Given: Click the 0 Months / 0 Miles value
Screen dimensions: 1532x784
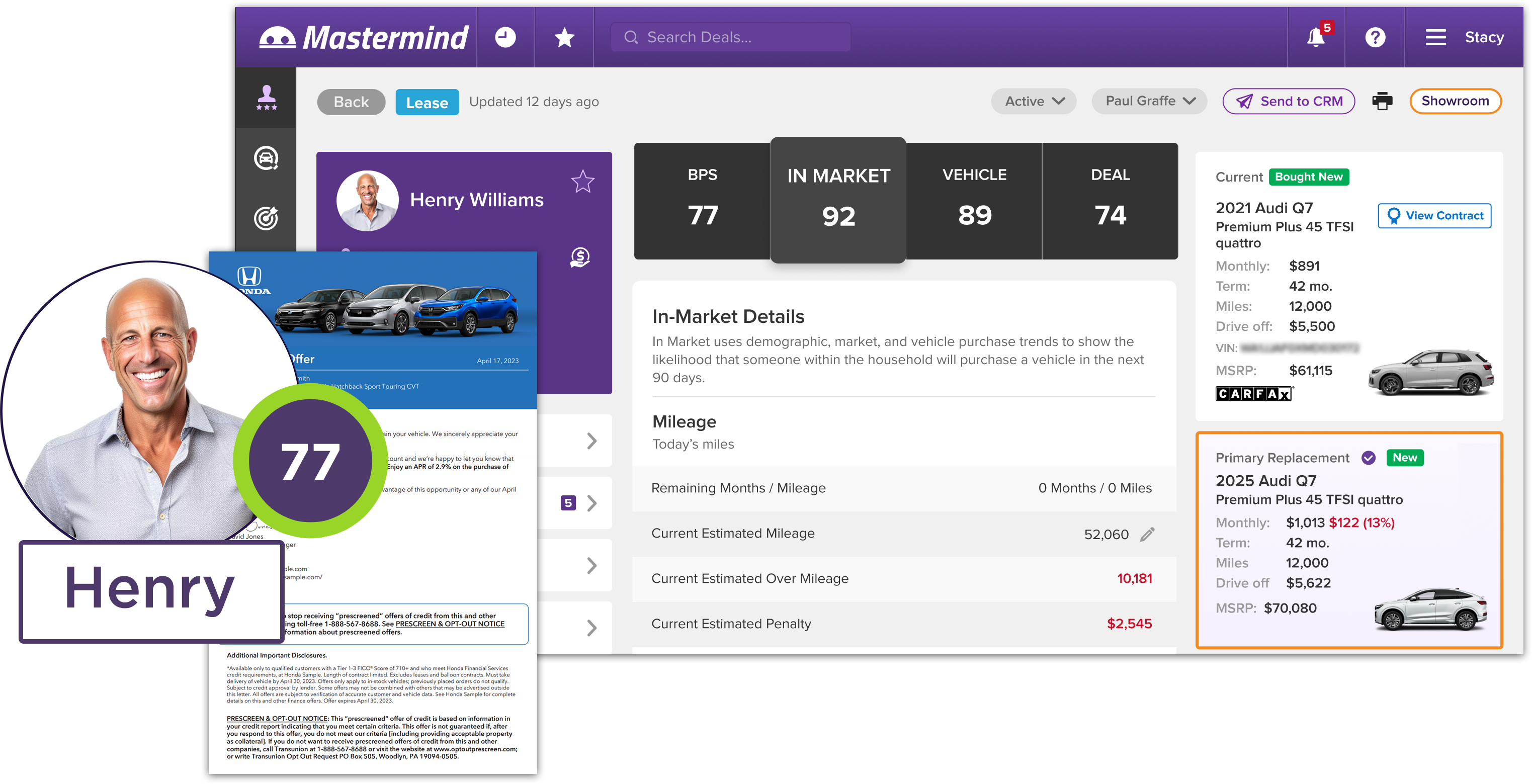Looking at the screenshot, I should [x=1094, y=488].
